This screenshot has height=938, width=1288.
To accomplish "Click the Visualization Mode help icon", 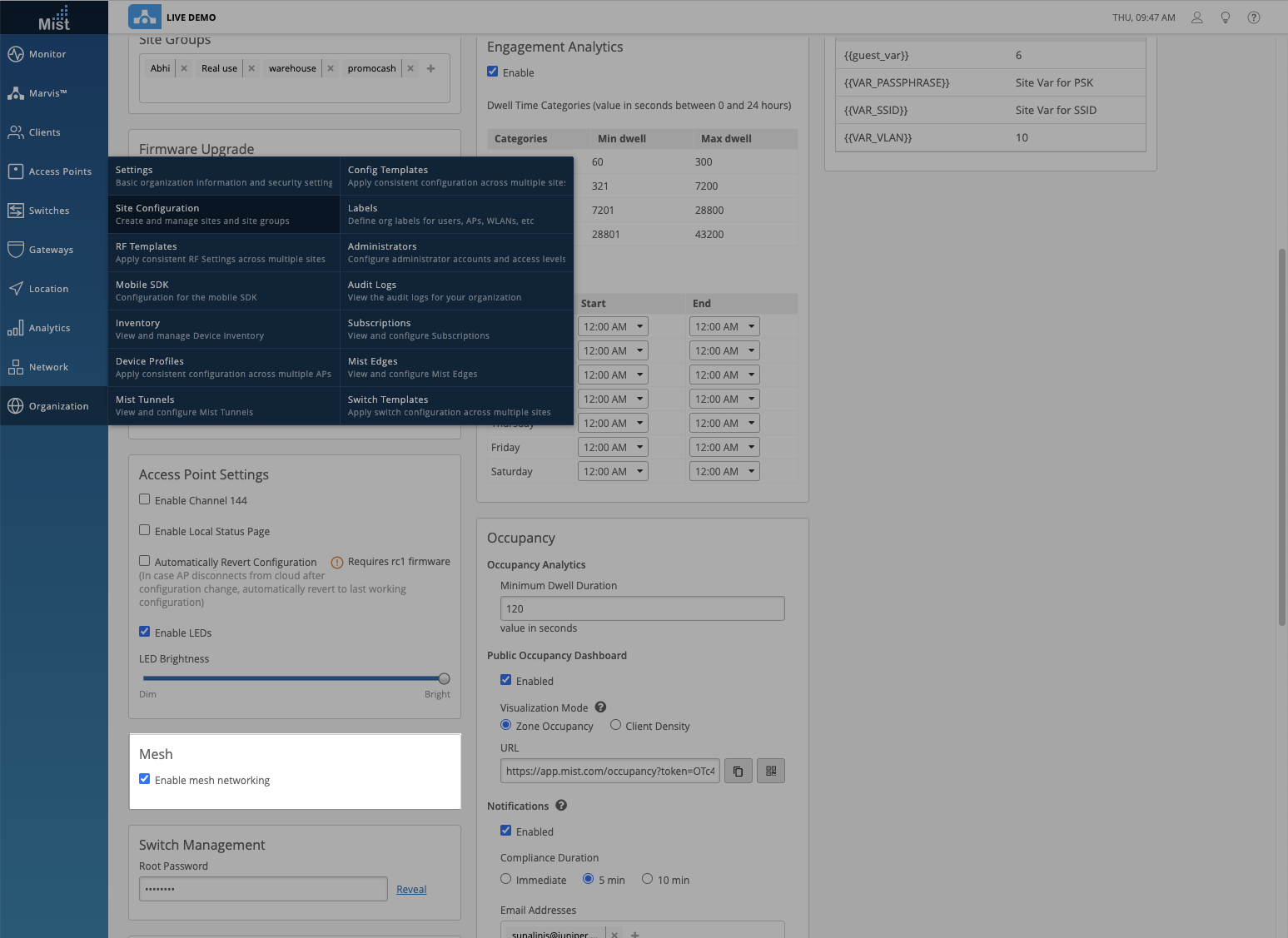I will 600,707.
